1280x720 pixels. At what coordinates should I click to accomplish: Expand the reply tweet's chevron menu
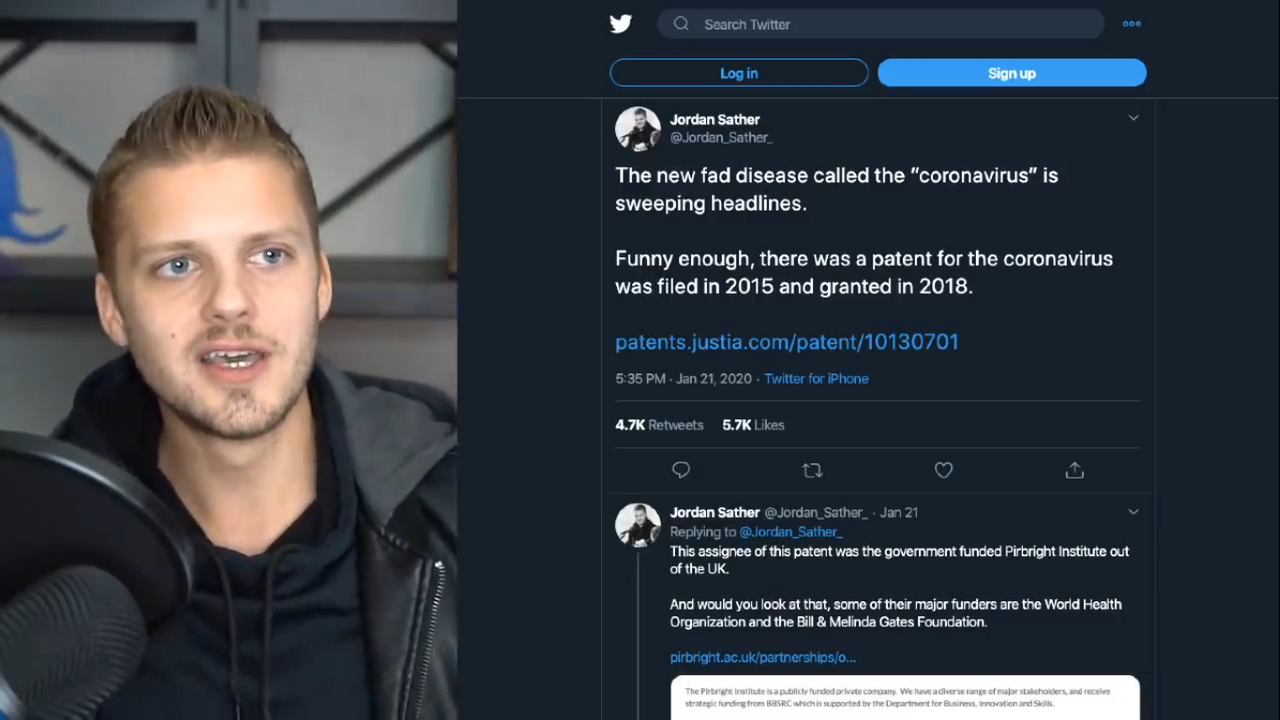[x=1133, y=512]
